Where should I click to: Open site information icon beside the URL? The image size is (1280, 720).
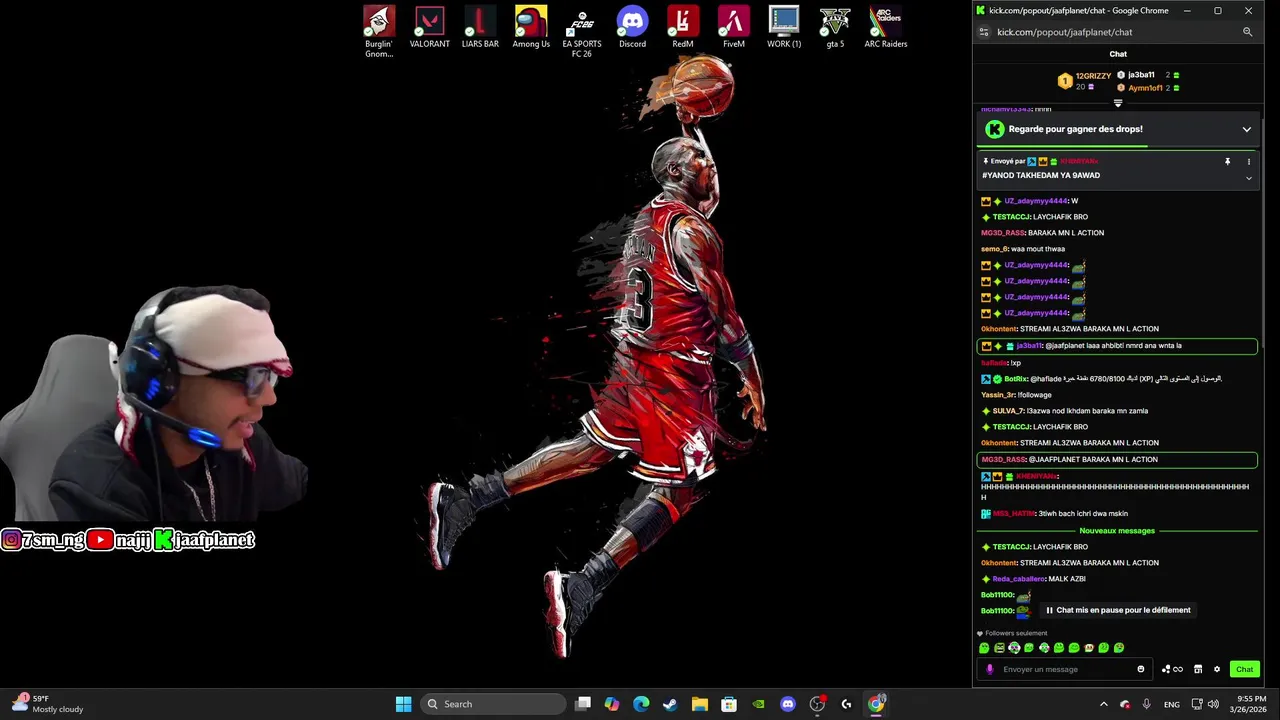[984, 32]
